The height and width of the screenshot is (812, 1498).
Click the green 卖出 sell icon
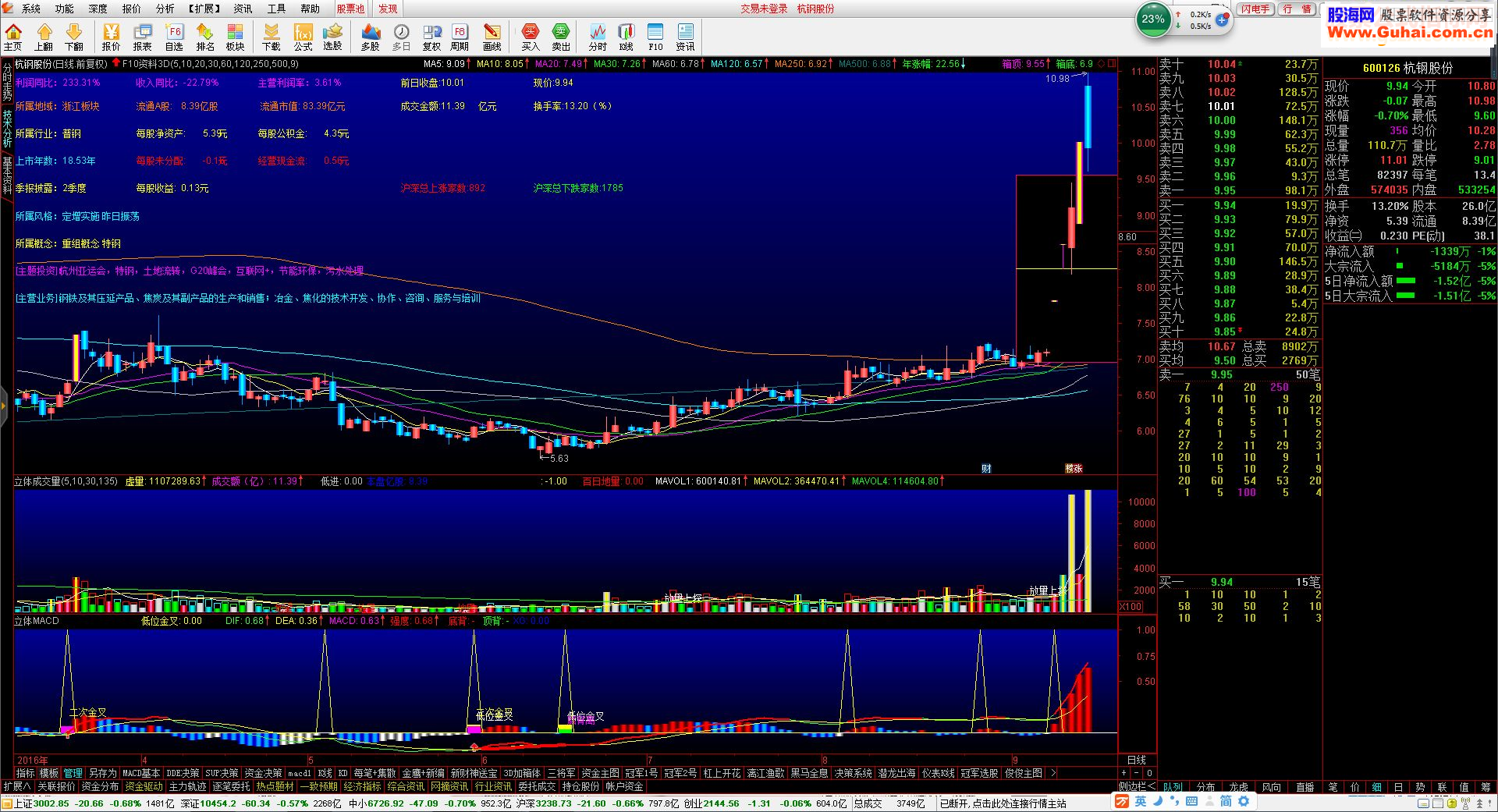pos(561,37)
